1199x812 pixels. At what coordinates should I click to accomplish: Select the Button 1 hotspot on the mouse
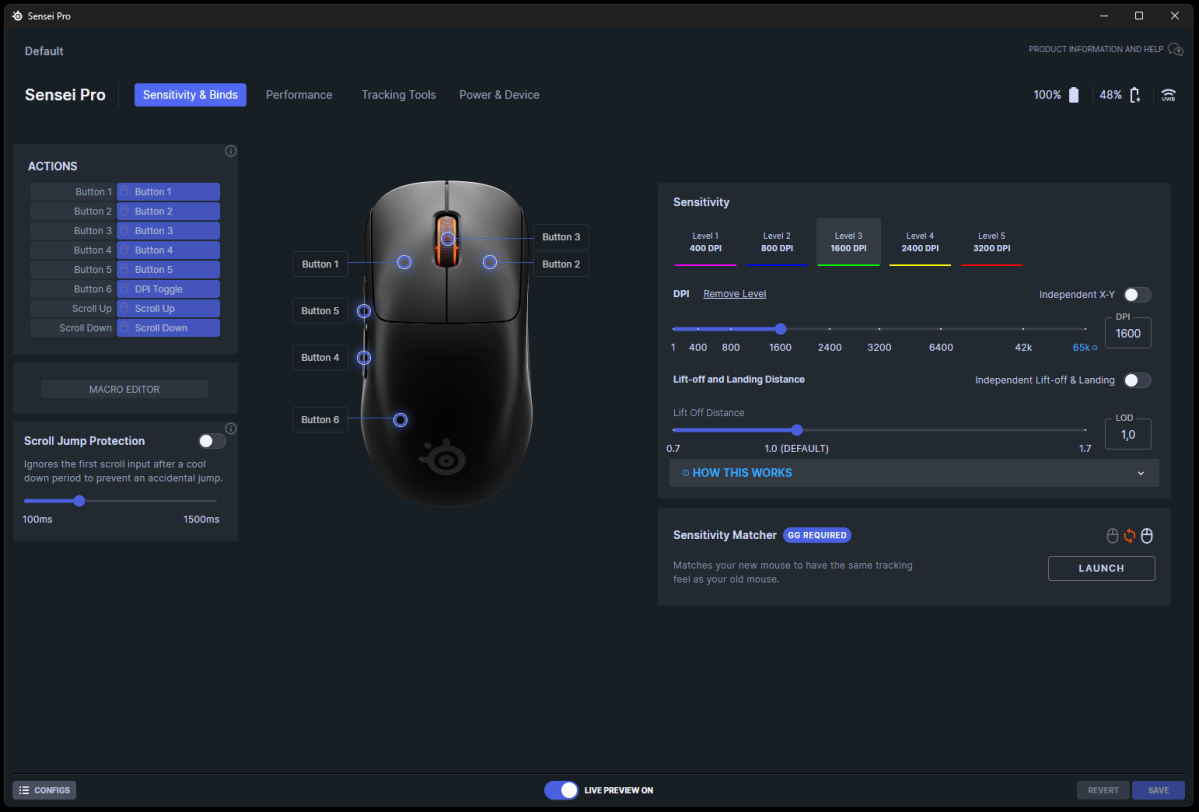[x=405, y=262]
